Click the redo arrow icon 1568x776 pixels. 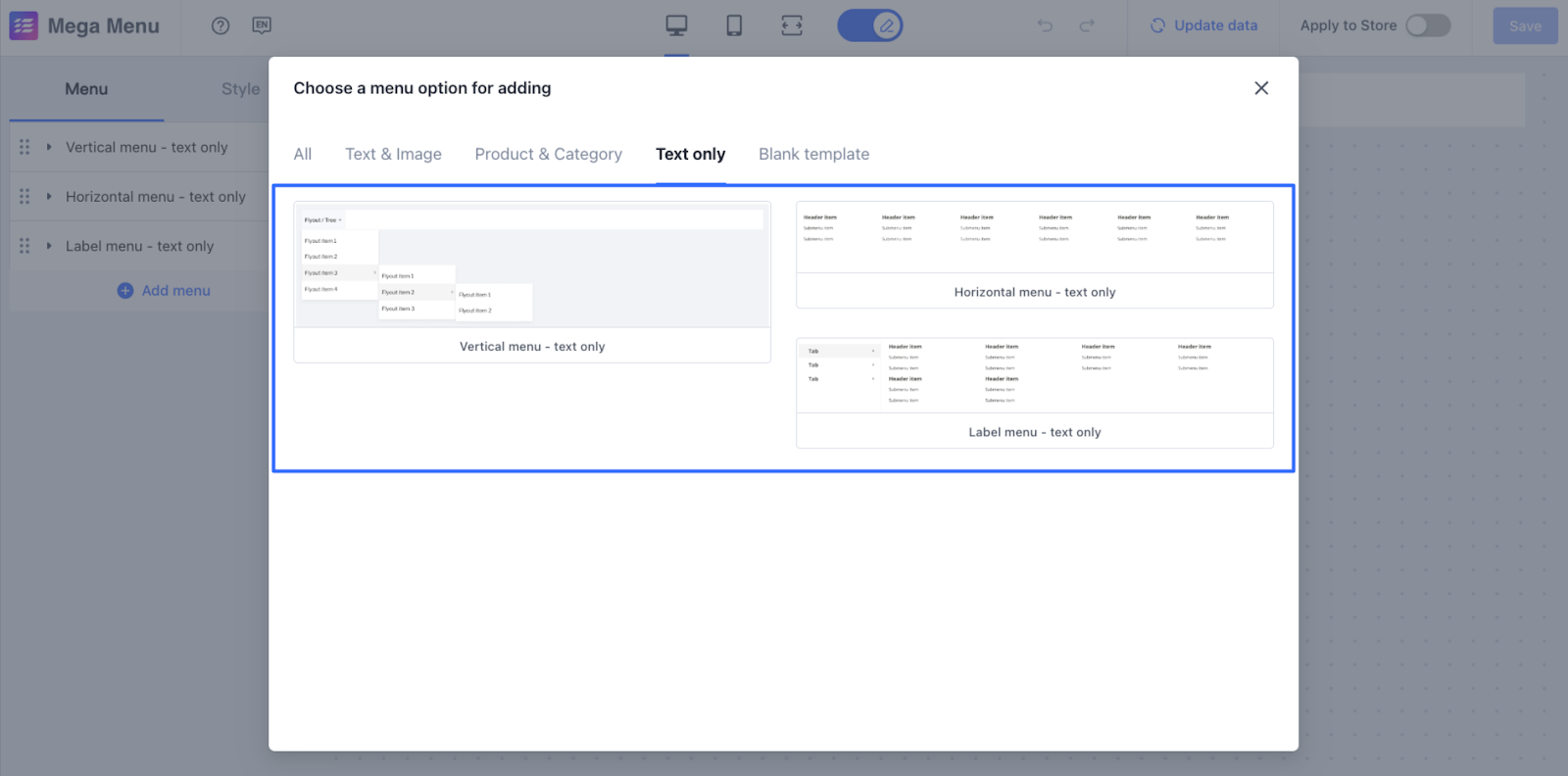[x=1087, y=25]
